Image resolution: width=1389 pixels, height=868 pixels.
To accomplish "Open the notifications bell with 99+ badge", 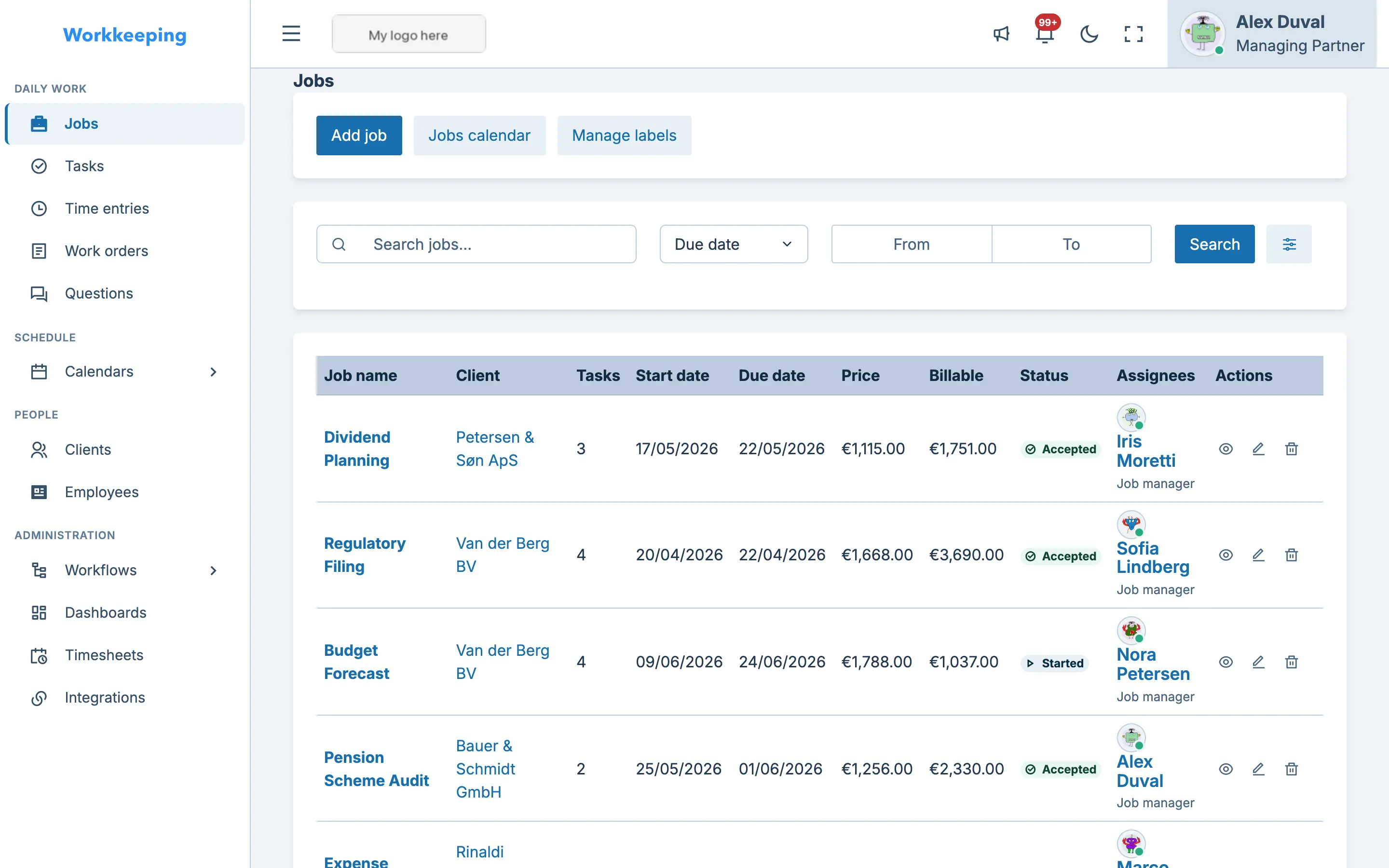I will click(x=1045, y=34).
